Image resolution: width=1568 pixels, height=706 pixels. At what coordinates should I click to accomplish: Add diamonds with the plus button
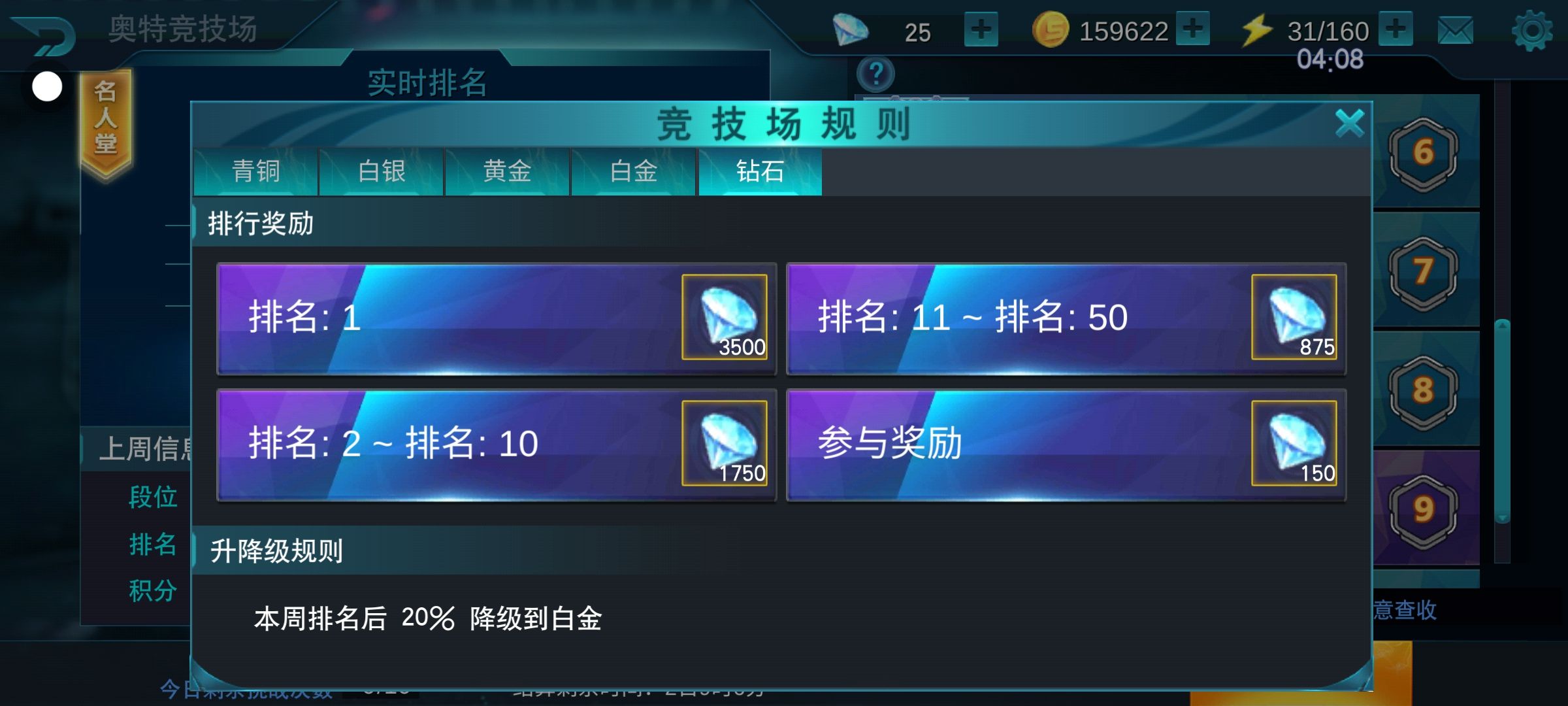pos(981,29)
